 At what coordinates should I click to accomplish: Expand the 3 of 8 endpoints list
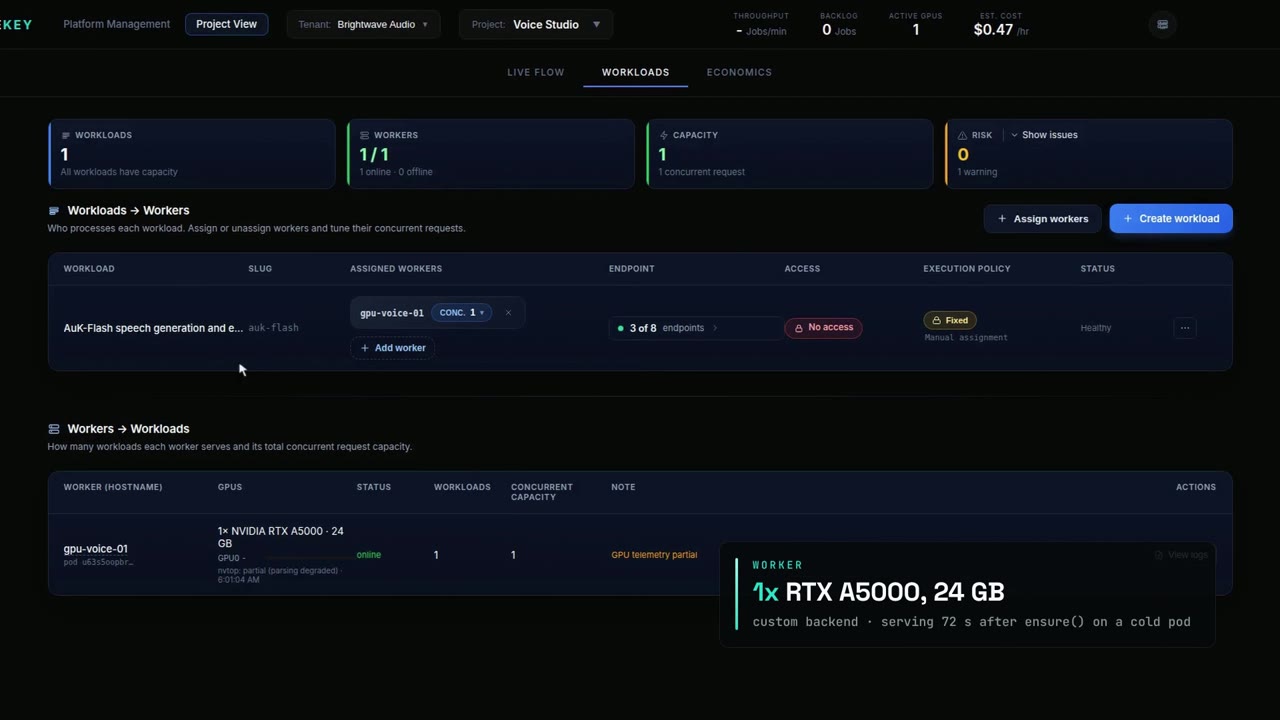[695, 328]
